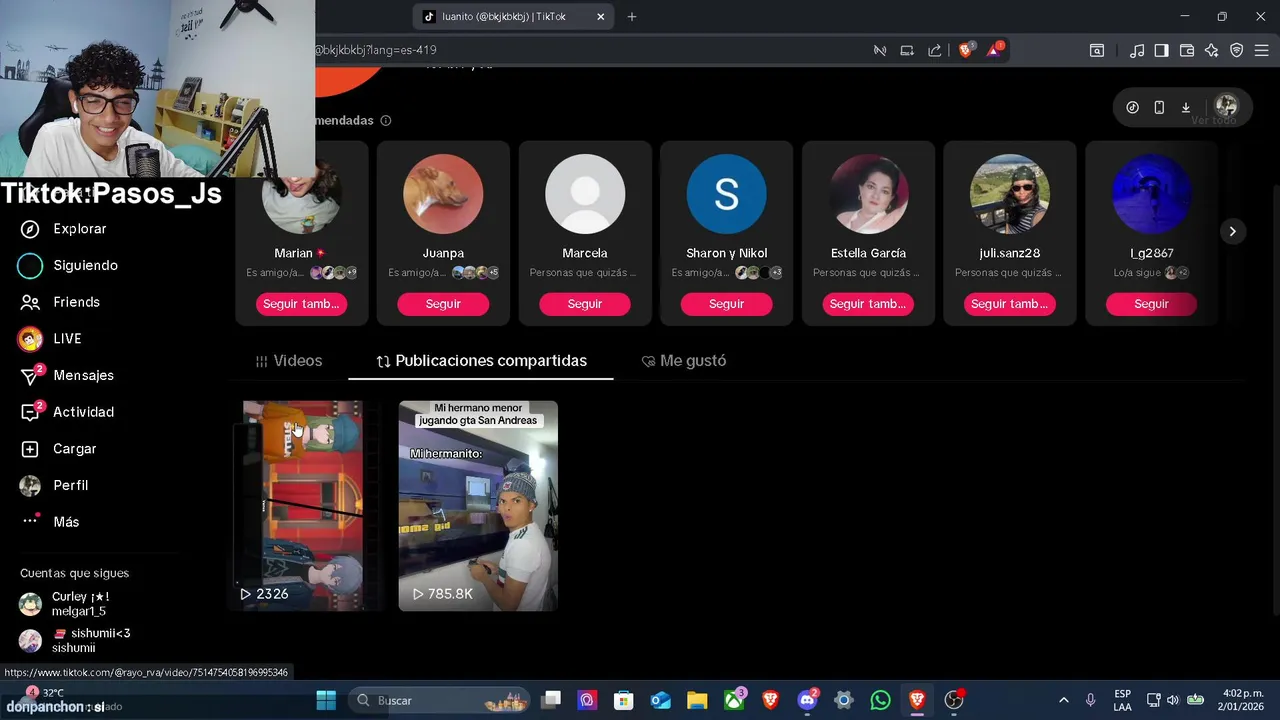Open the Explorar compass icon in sidebar
This screenshot has height=720, width=1280.
coord(30,229)
